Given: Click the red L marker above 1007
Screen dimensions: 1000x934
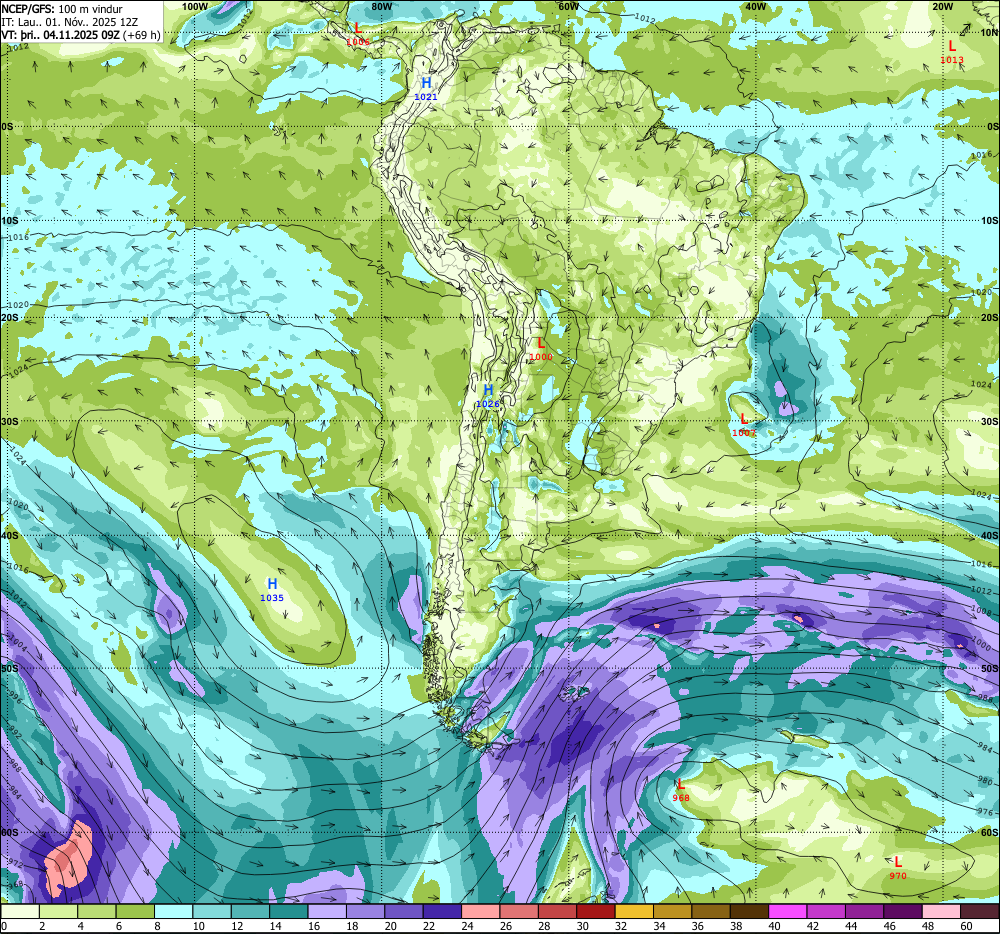Looking at the screenshot, I should pyautogui.click(x=744, y=419).
